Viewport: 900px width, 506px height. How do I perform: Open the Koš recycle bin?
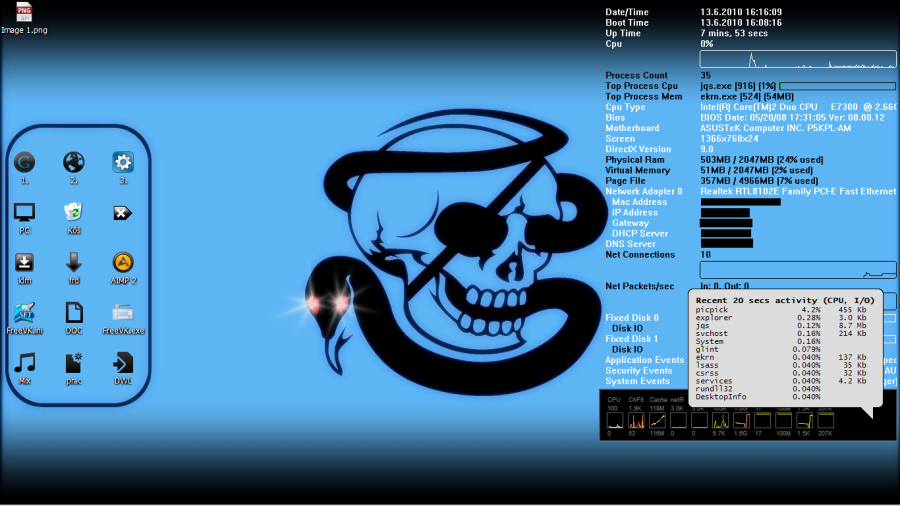tap(74, 212)
